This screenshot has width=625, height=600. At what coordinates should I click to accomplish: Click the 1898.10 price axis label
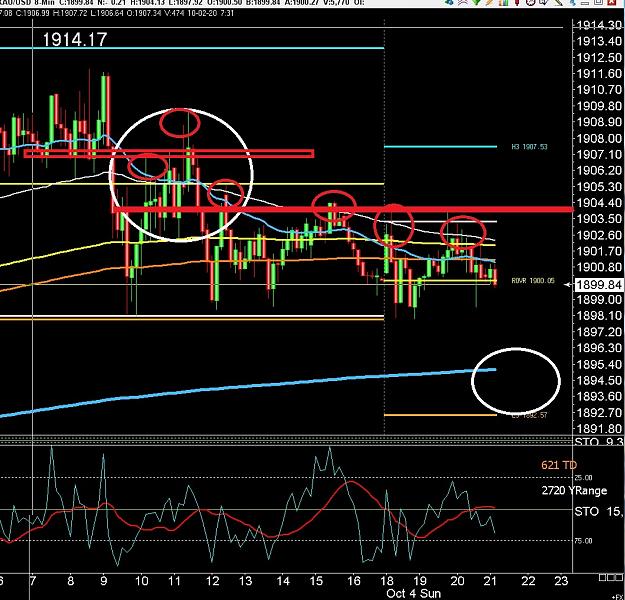(x=599, y=316)
